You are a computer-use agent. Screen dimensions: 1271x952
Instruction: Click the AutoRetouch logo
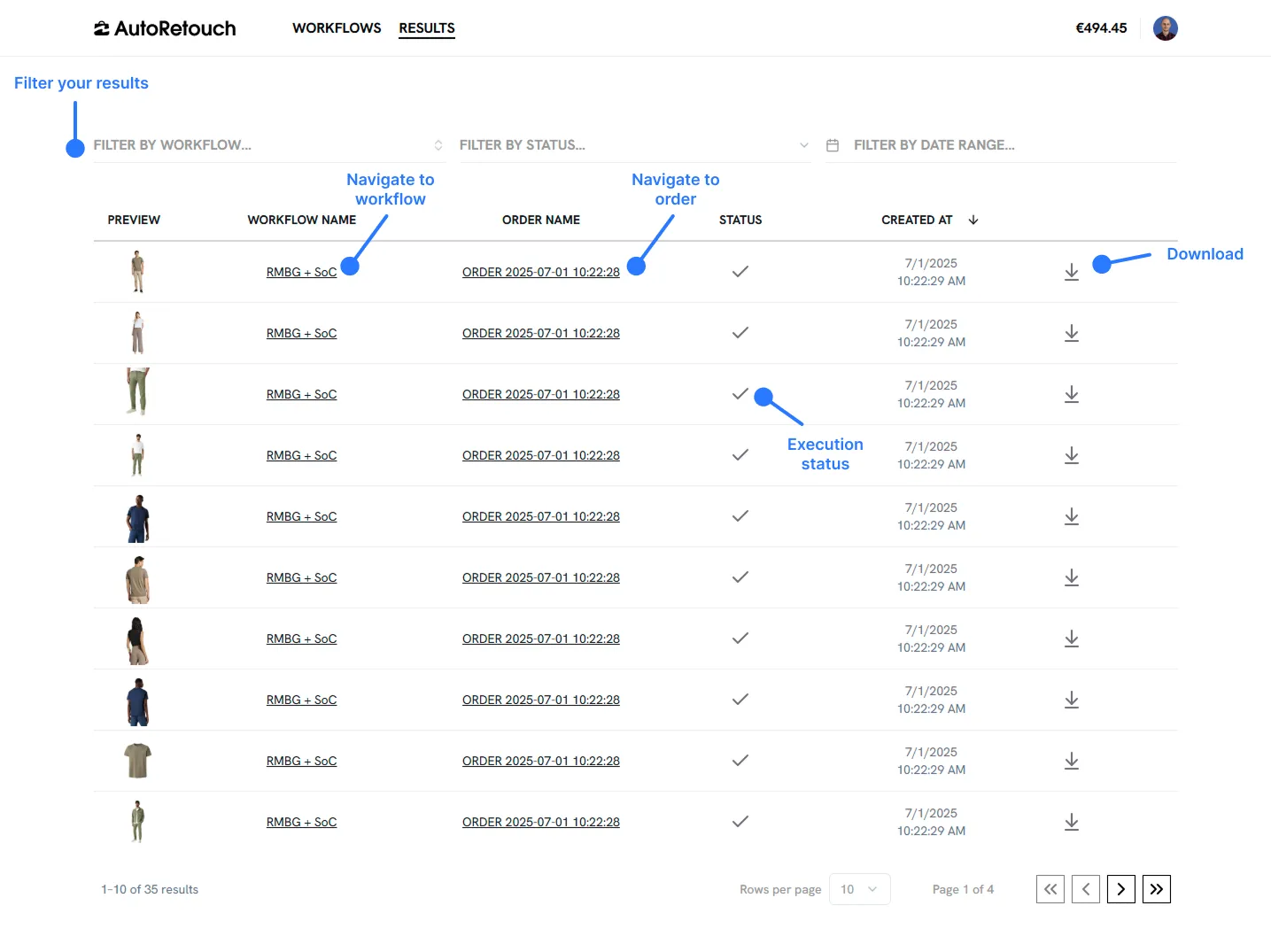[164, 27]
